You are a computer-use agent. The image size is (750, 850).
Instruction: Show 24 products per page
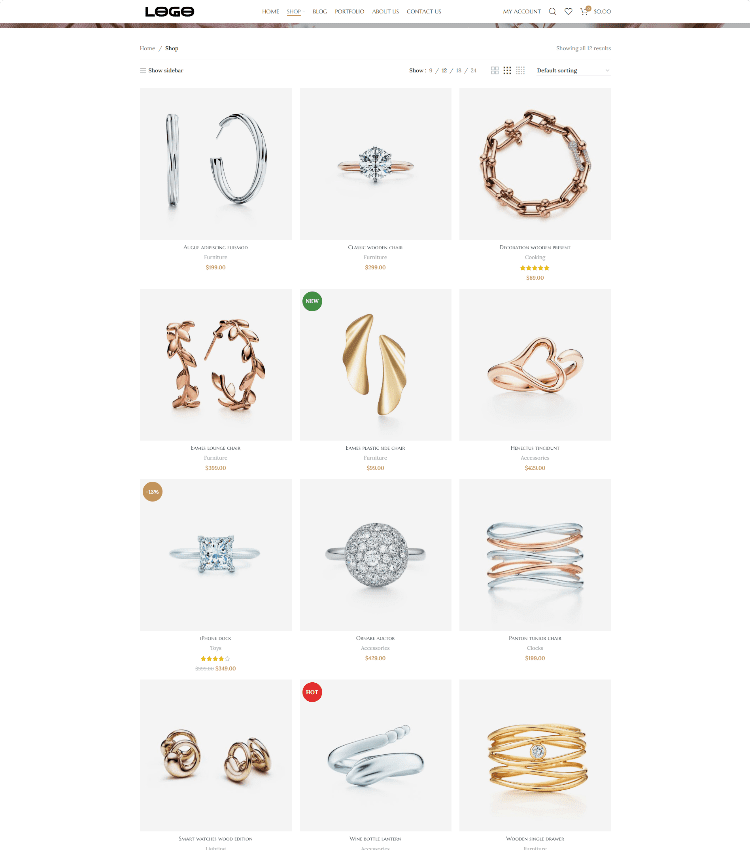click(x=473, y=70)
